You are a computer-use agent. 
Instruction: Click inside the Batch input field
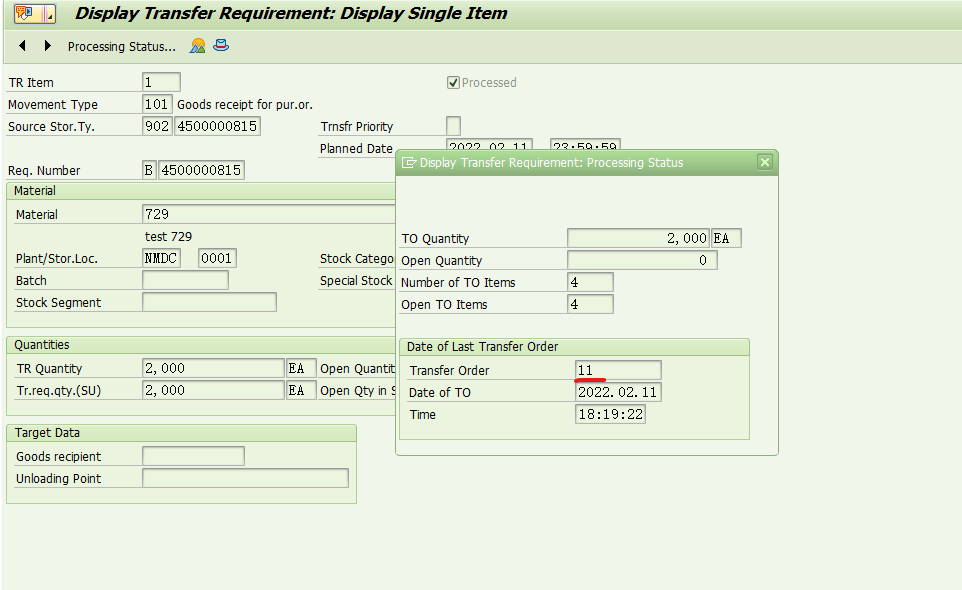point(185,280)
